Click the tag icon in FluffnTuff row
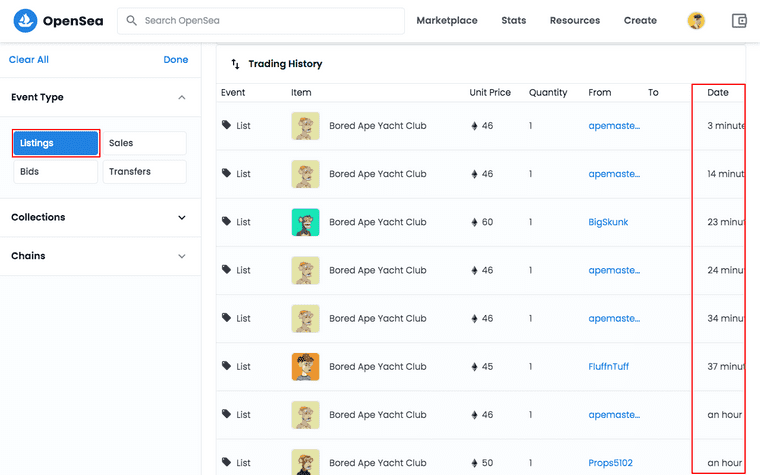The width and height of the screenshot is (760, 475). point(226,365)
